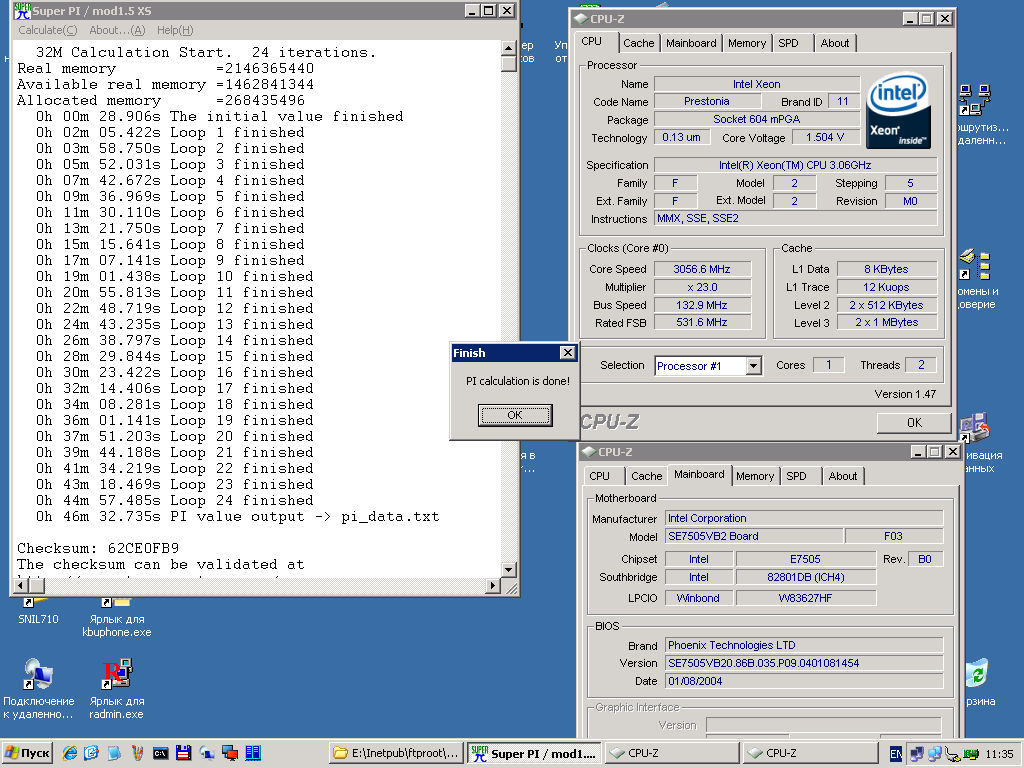Select the Recycle Bin desktop icon
This screenshot has height=768, width=1024.
click(977, 673)
